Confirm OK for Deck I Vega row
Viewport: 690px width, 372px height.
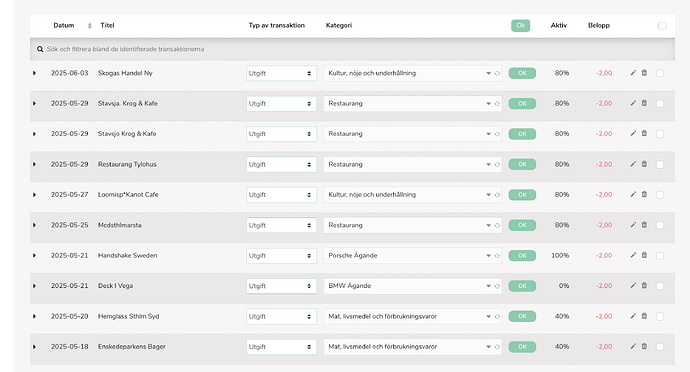[x=522, y=286]
